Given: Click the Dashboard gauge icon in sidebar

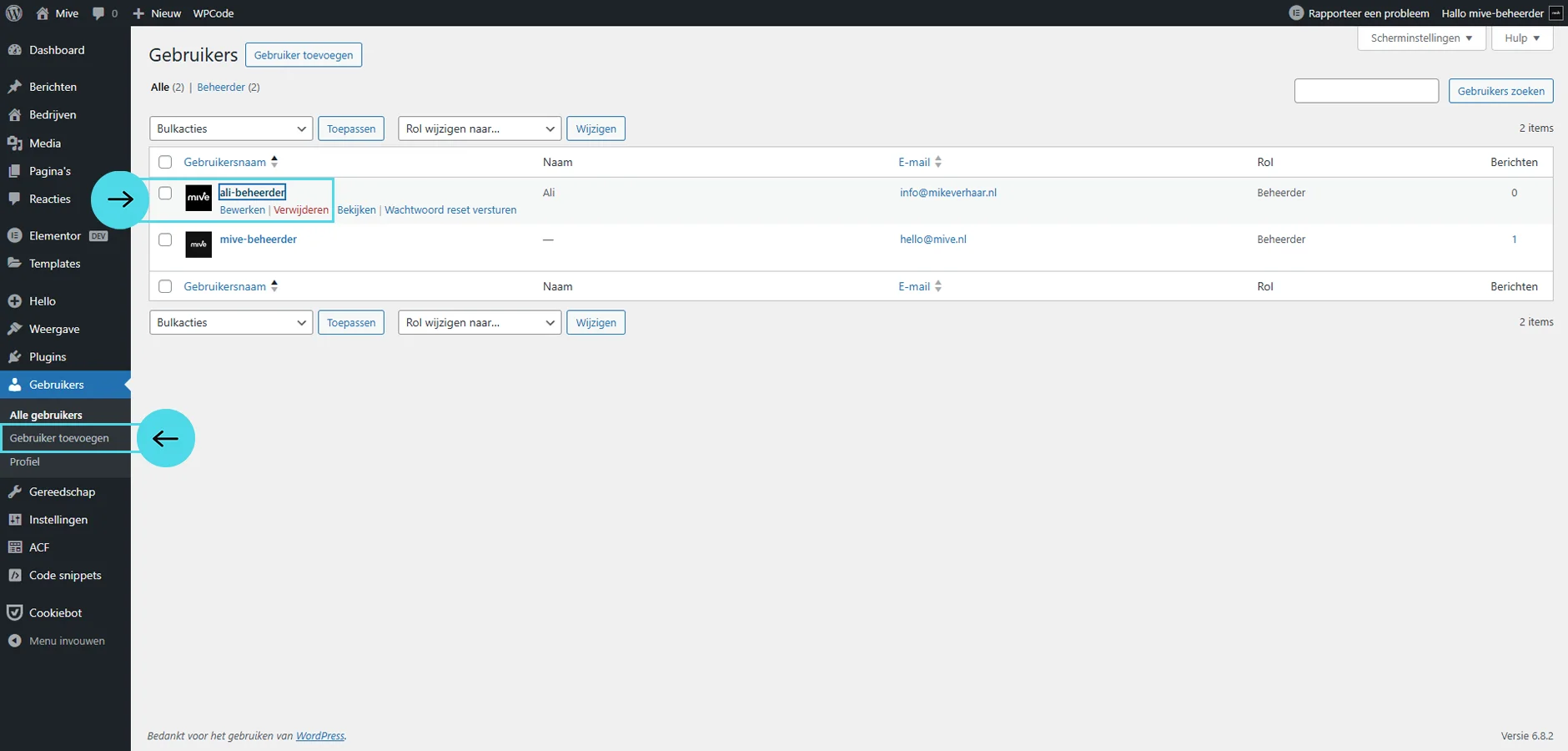Looking at the screenshot, I should tap(14, 50).
